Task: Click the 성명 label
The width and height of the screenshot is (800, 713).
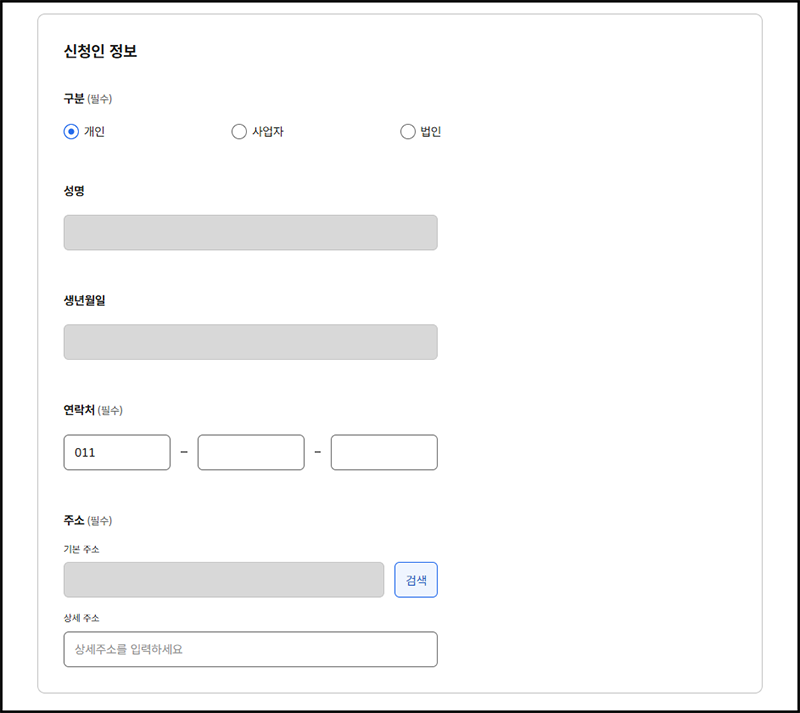Action: tap(74, 191)
